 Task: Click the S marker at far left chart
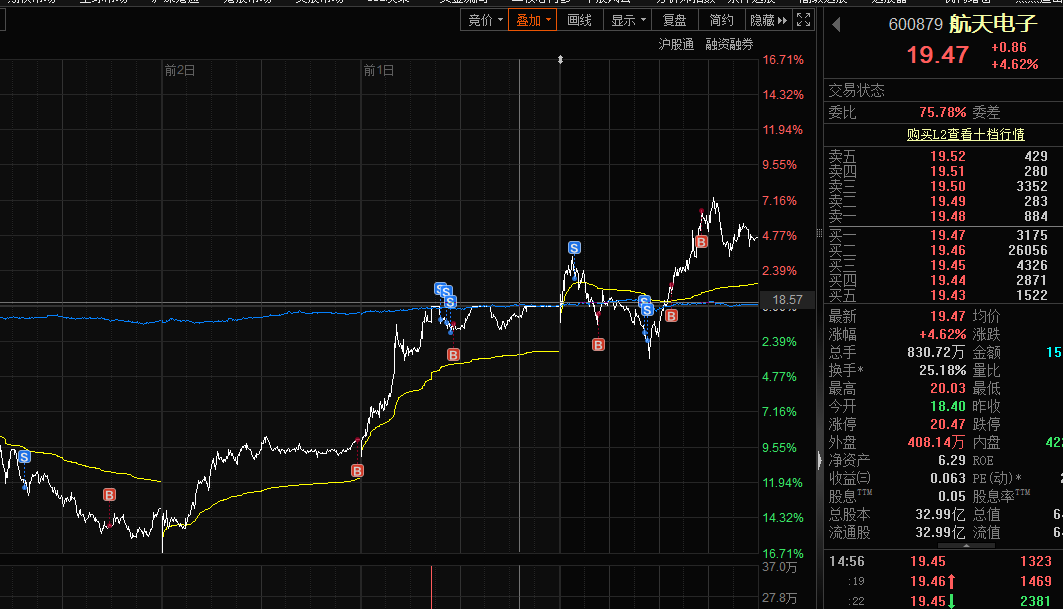click(24, 456)
